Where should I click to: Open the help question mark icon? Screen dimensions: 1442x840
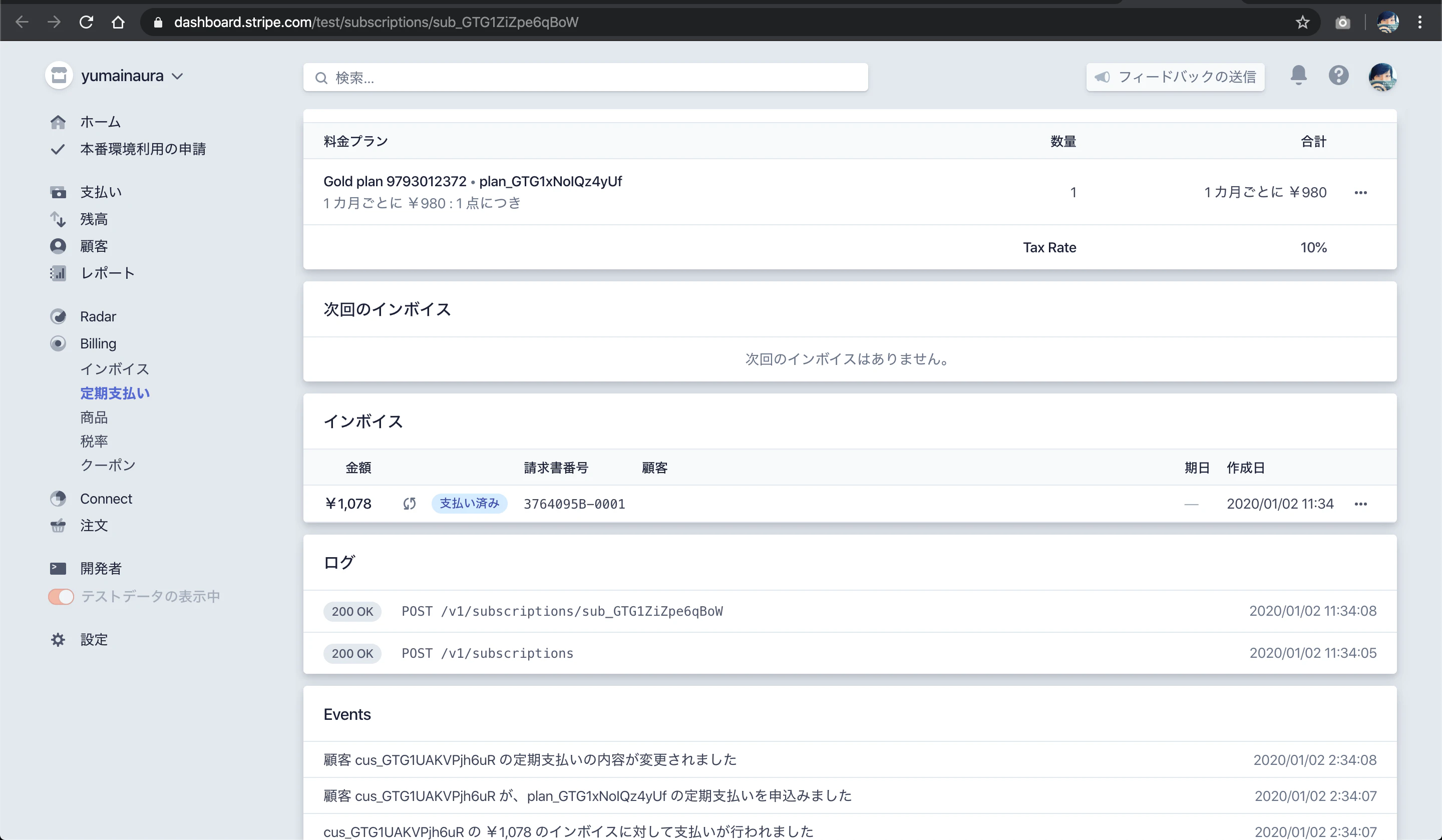(x=1338, y=76)
